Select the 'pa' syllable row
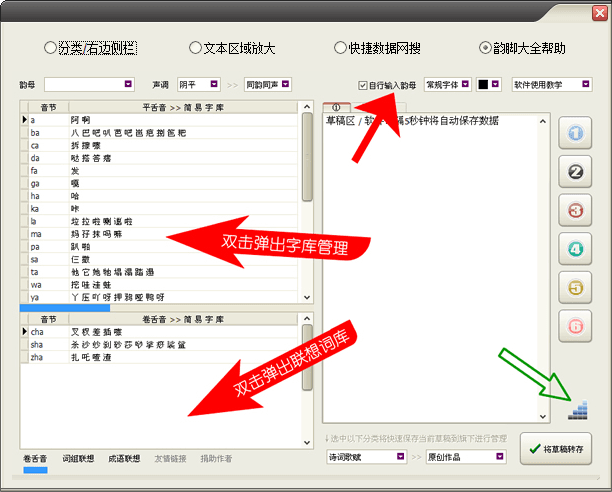The width and height of the screenshot is (612, 492). [x=161, y=247]
